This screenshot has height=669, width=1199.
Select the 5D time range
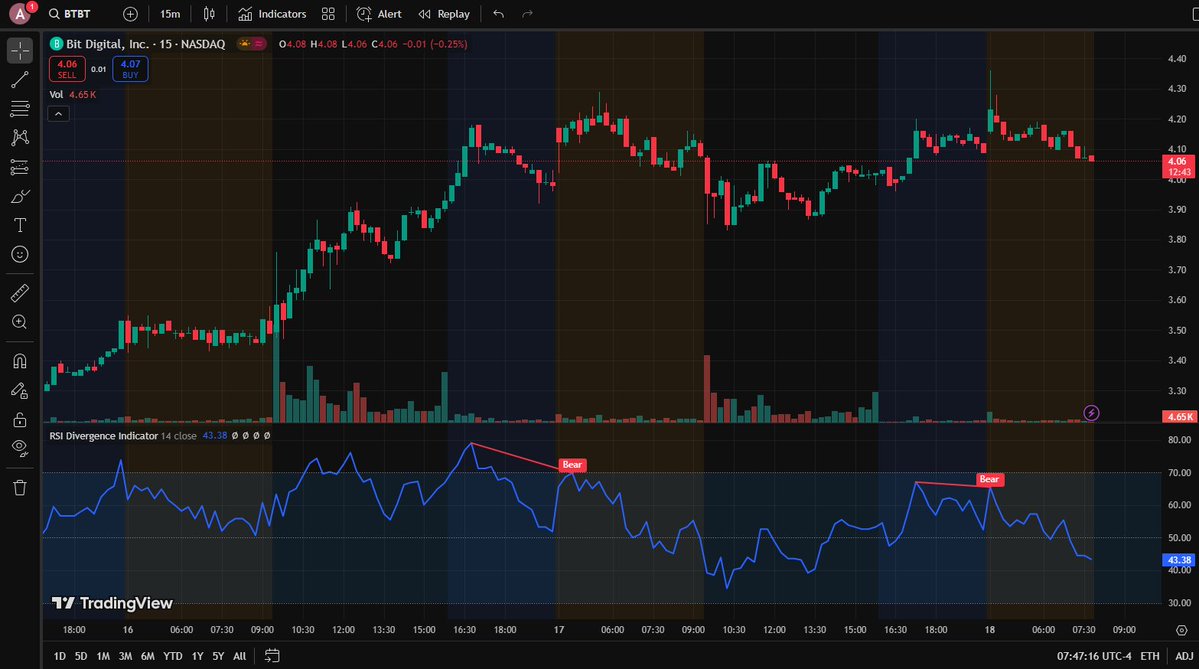(81, 656)
